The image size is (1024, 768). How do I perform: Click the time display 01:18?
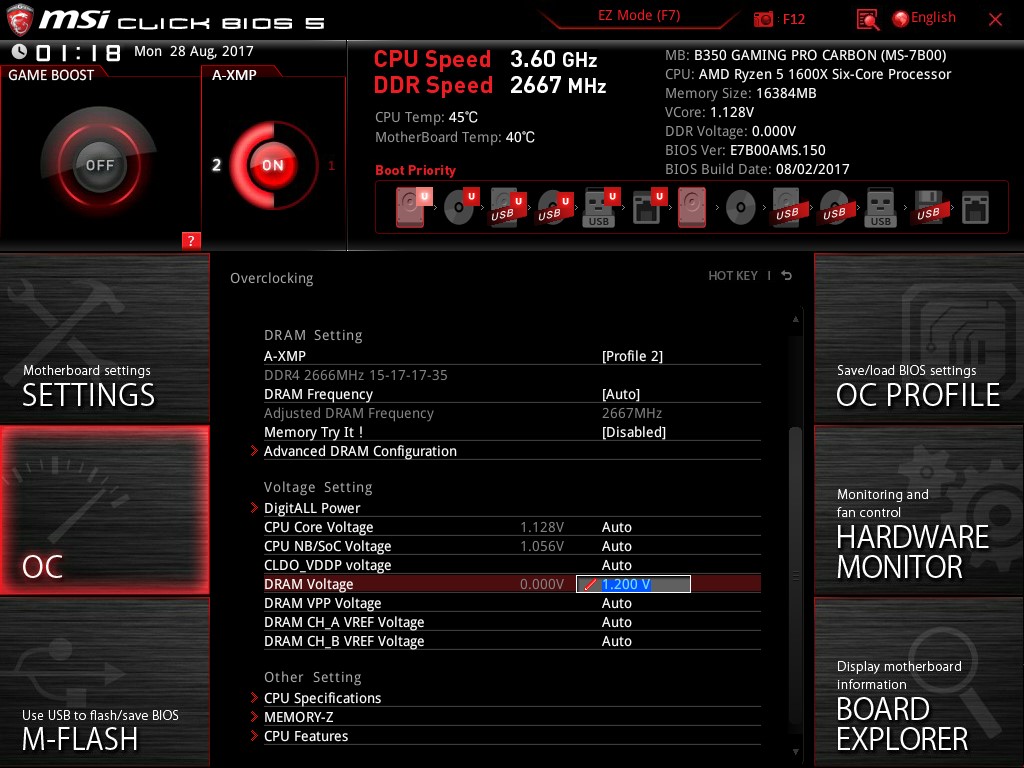click(x=78, y=52)
